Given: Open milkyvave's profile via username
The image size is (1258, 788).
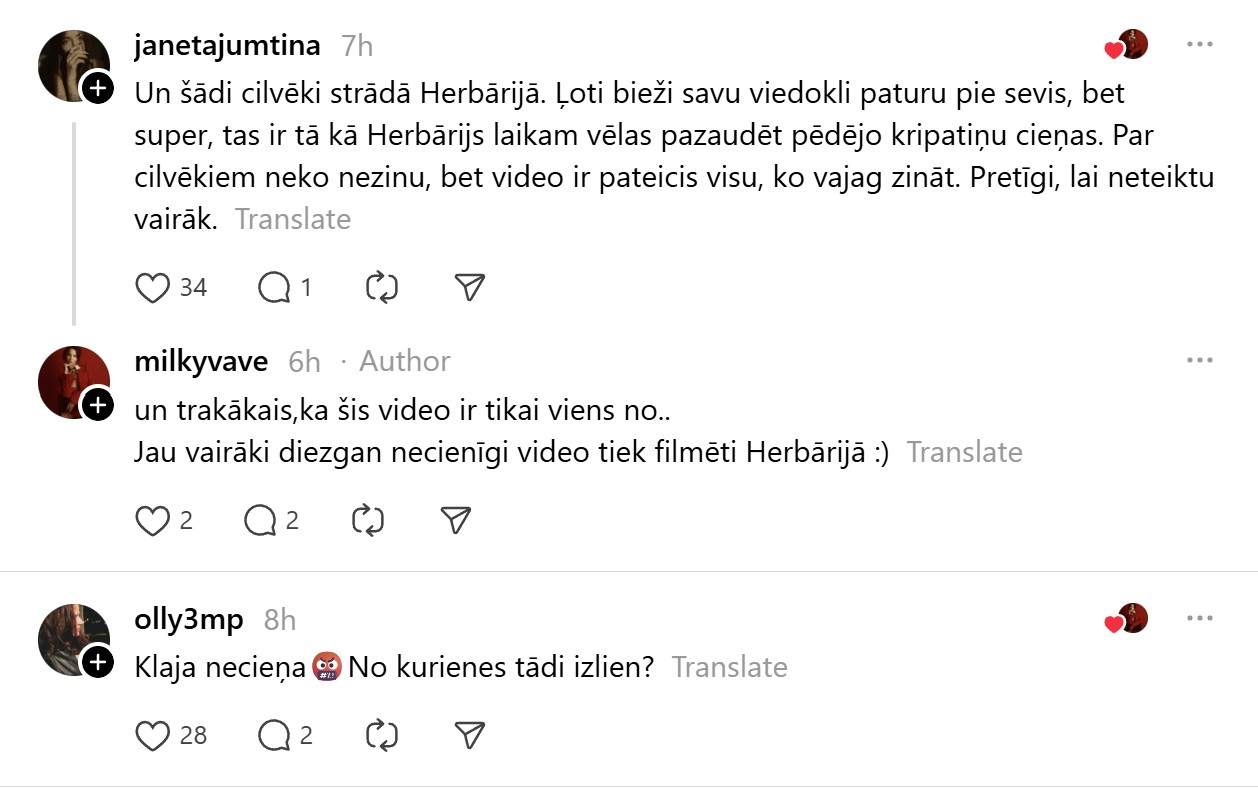Looking at the screenshot, I should coord(201,361).
